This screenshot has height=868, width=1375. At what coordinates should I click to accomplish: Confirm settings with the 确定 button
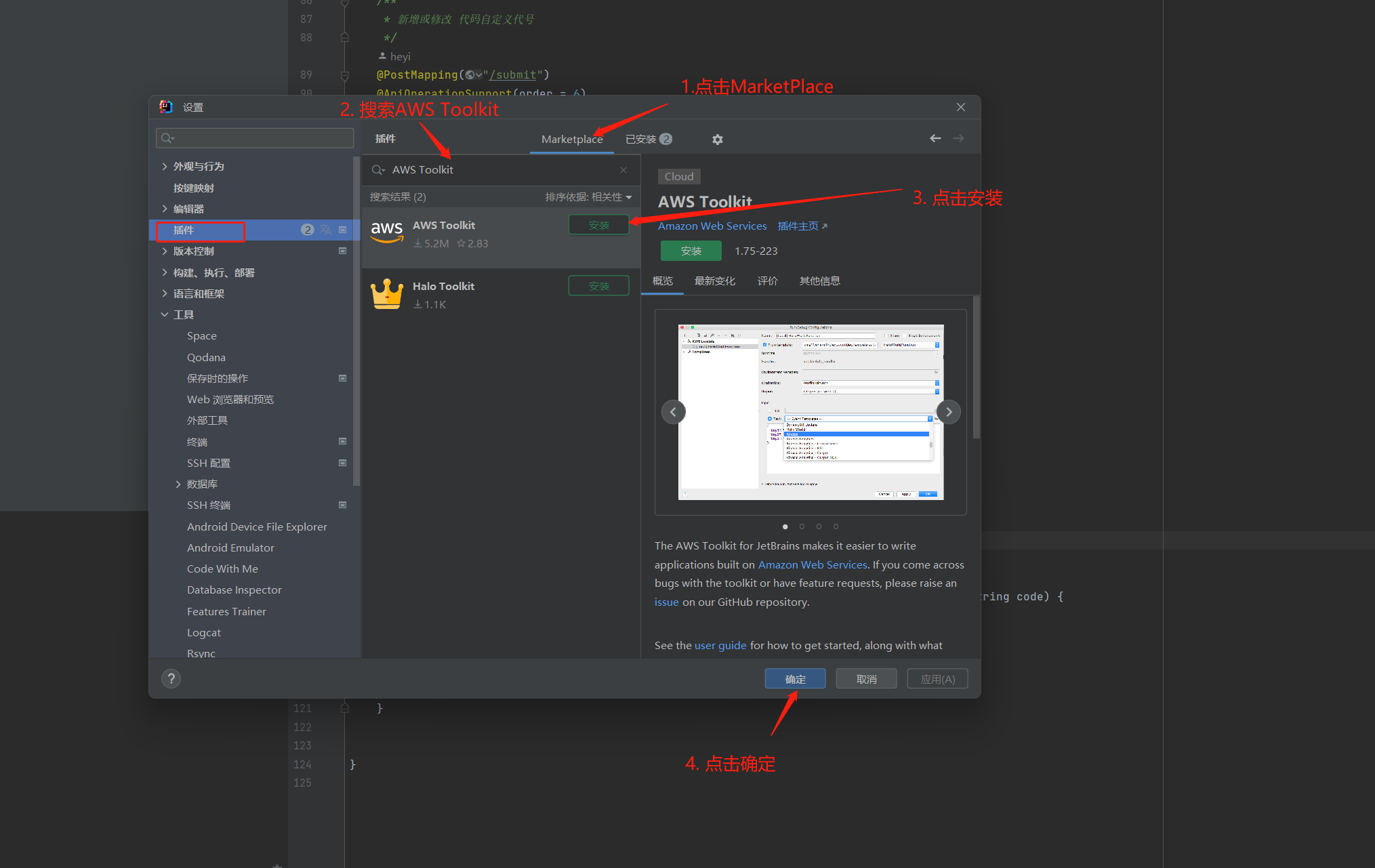[794, 678]
